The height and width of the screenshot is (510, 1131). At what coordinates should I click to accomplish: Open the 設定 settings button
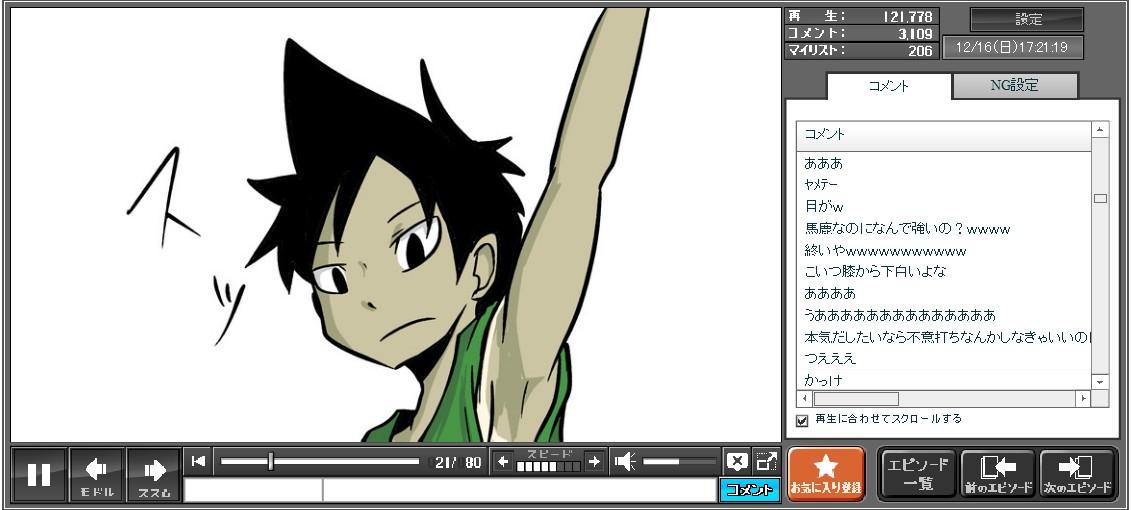(x=1027, y=19)
